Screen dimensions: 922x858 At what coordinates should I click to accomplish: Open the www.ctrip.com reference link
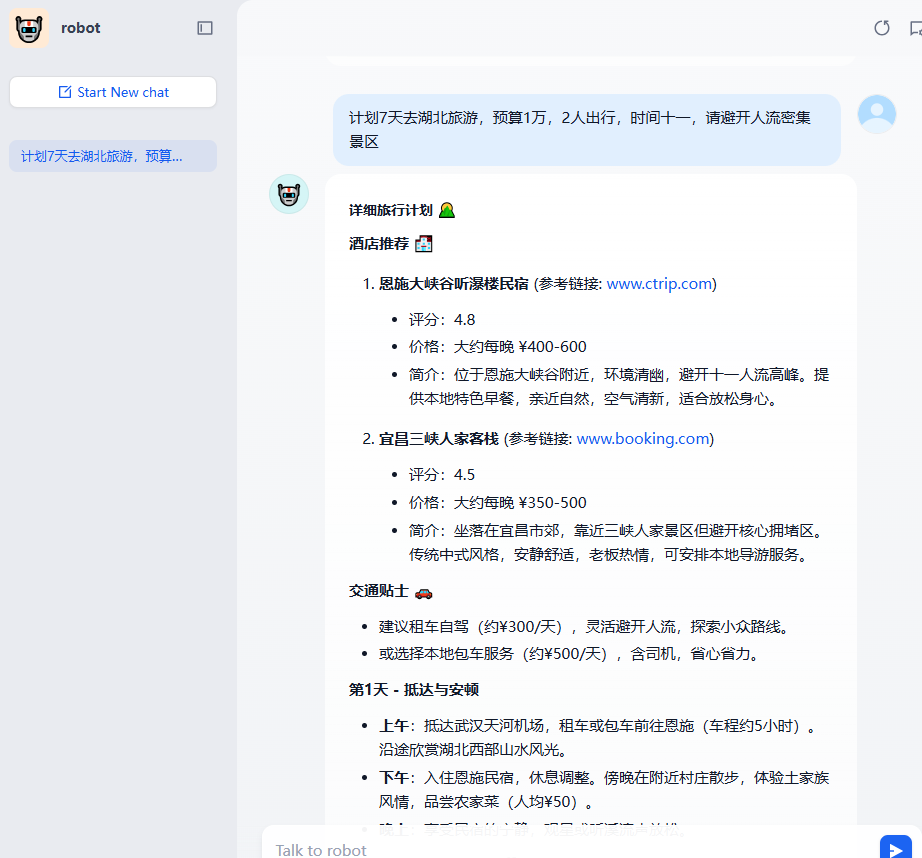pyautogui.click(x=659, y=284)
